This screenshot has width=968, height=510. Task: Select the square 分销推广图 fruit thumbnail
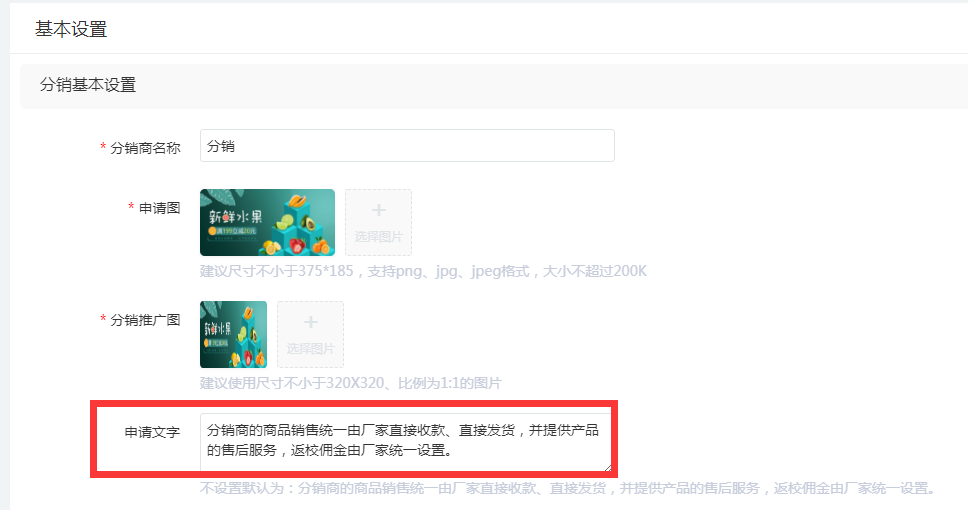pyautogui.click(x=233, y=334)
